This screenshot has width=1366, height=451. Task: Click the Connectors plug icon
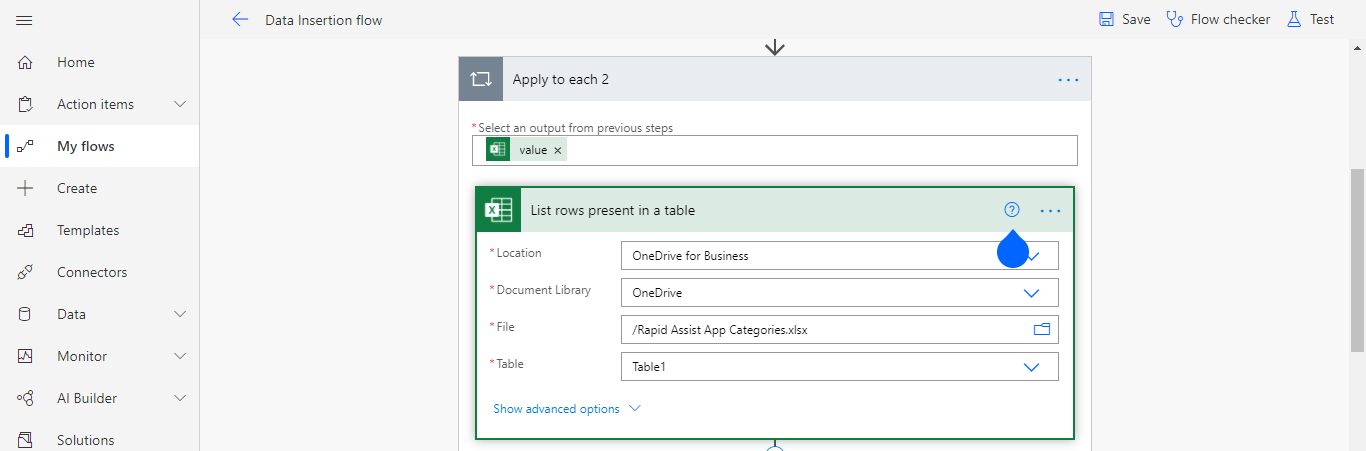(x=25, y=272)
